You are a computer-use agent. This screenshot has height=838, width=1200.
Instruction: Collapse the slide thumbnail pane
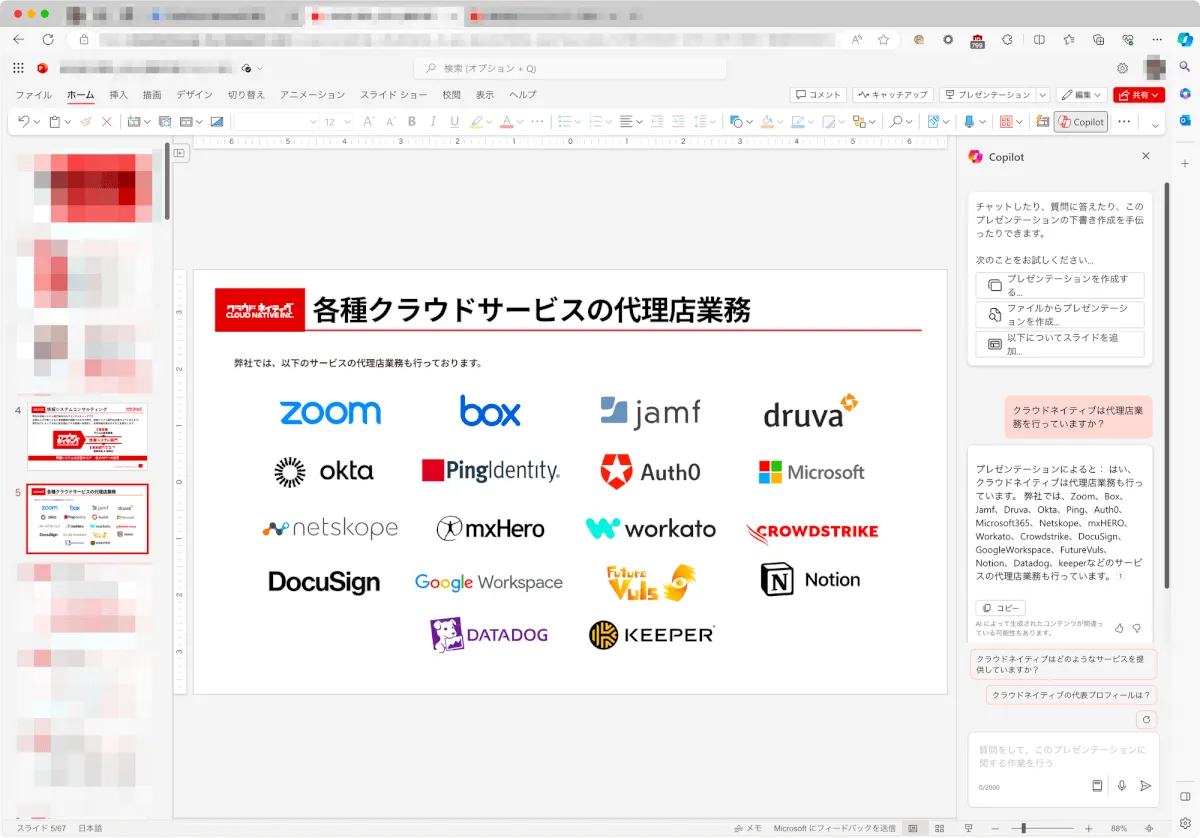(180, 153)
